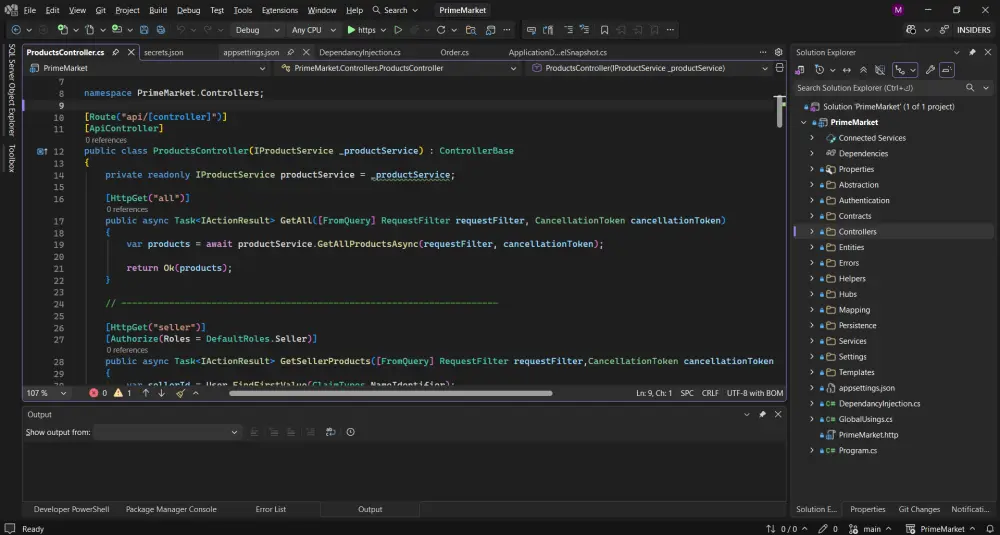Click the Switch Views icon in Solution Explorer
Image resolution: width=1000 pixels, height=535 pixels.
(x=800, y=70)
